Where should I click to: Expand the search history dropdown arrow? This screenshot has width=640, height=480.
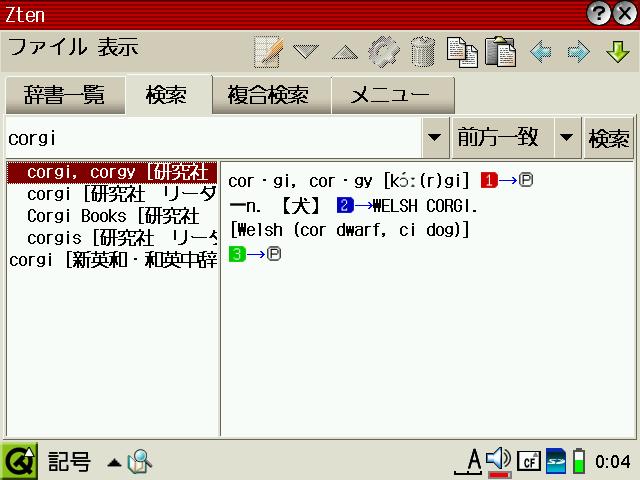pos(435,138)
